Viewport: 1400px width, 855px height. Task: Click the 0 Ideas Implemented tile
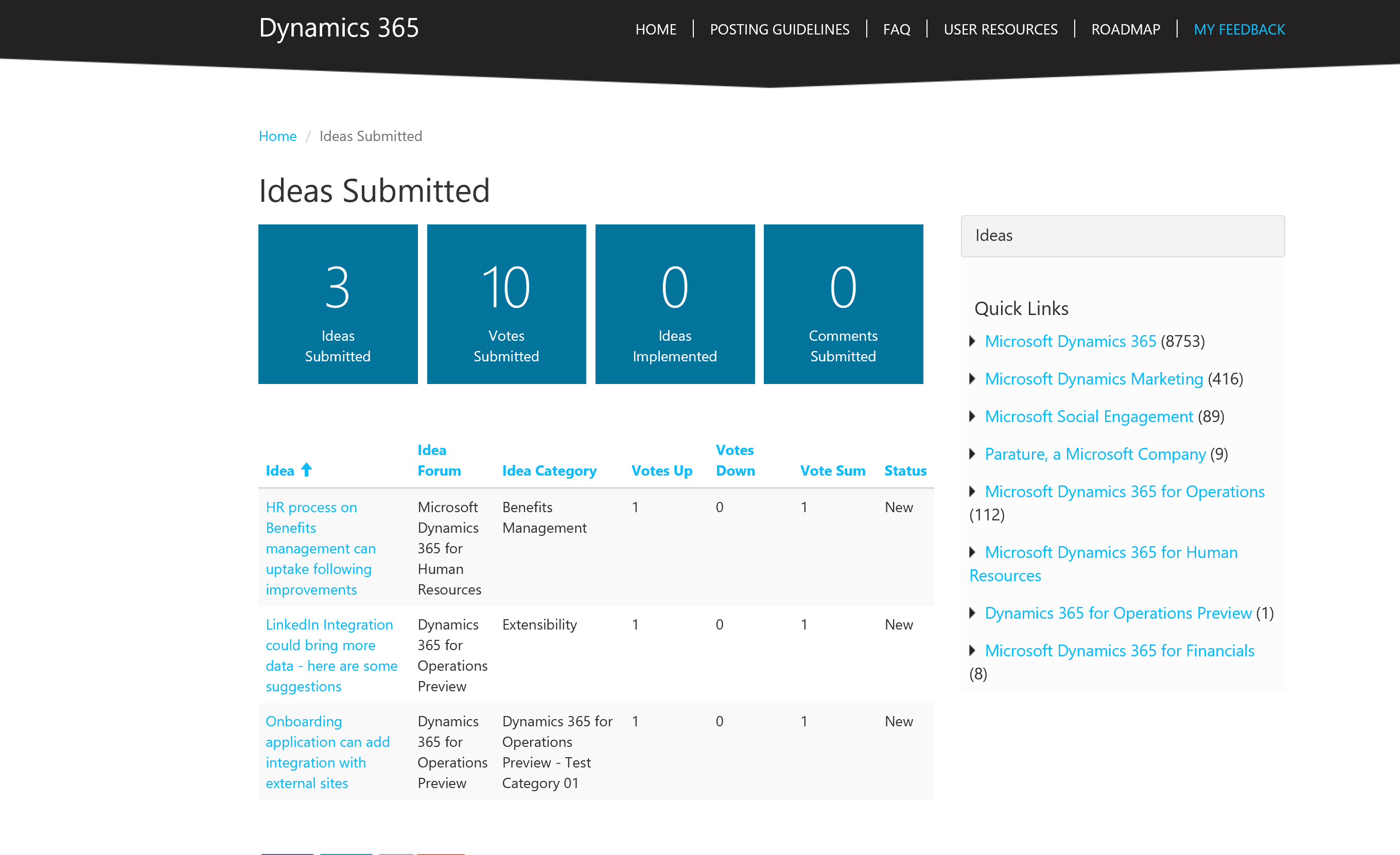tap(675, 304)
